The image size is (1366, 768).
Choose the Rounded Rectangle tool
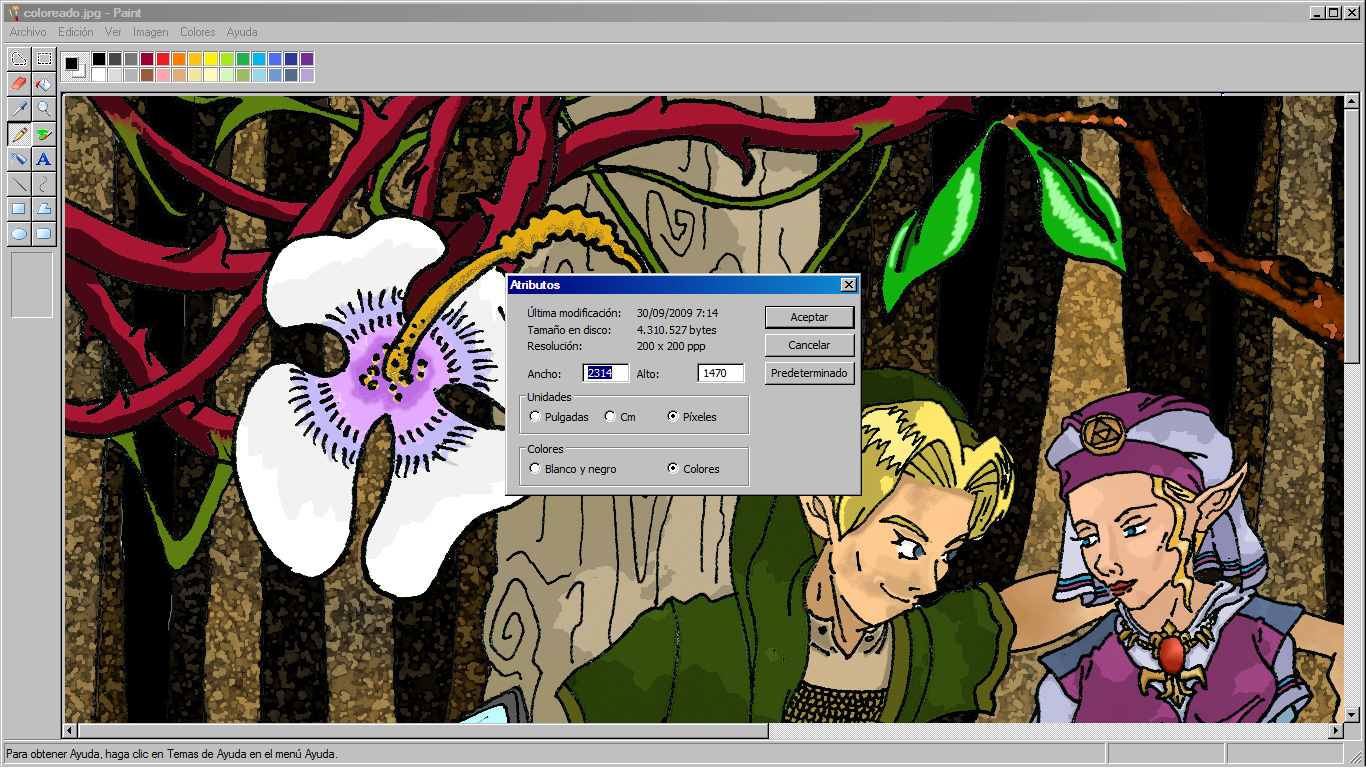tap(44, 233)
